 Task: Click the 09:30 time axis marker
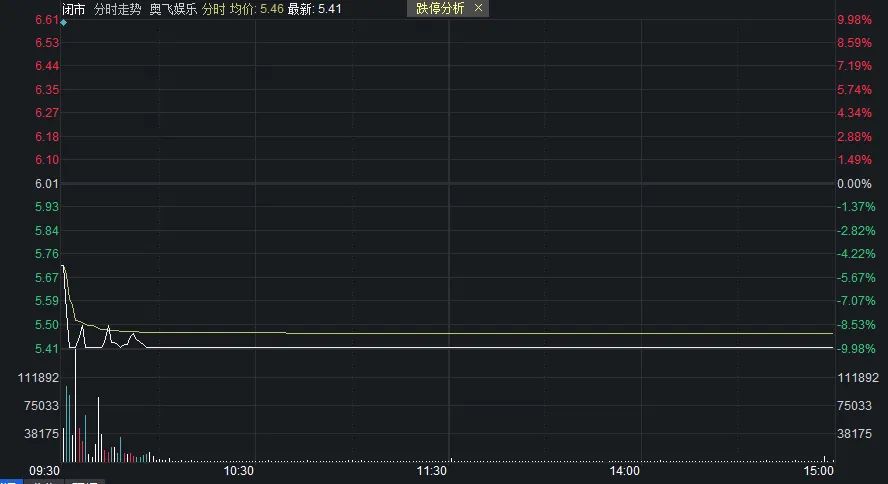[46, 470]
